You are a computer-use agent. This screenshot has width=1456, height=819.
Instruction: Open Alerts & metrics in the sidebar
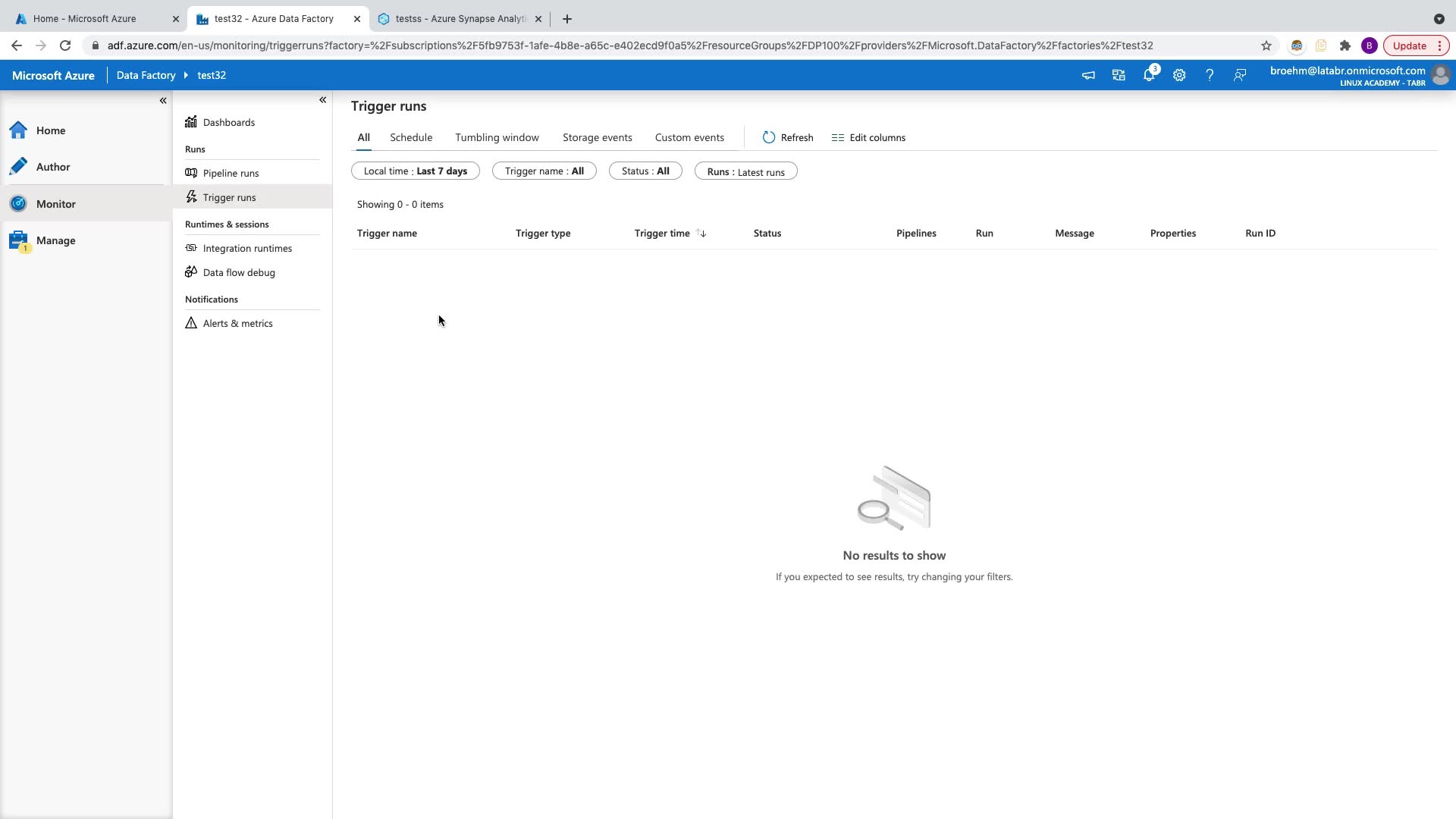click(237, 323)
